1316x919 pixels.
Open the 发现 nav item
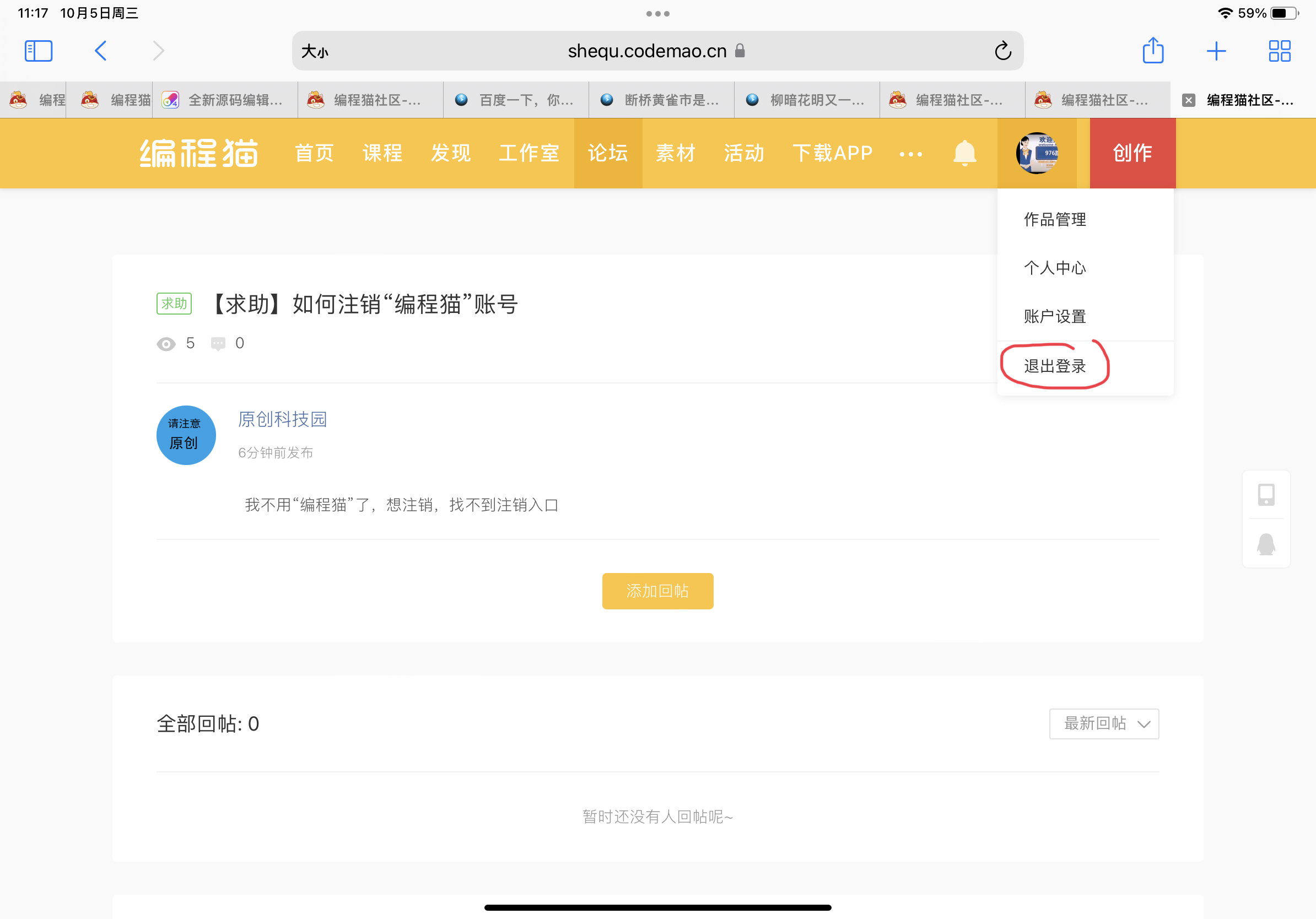[450, 153]
